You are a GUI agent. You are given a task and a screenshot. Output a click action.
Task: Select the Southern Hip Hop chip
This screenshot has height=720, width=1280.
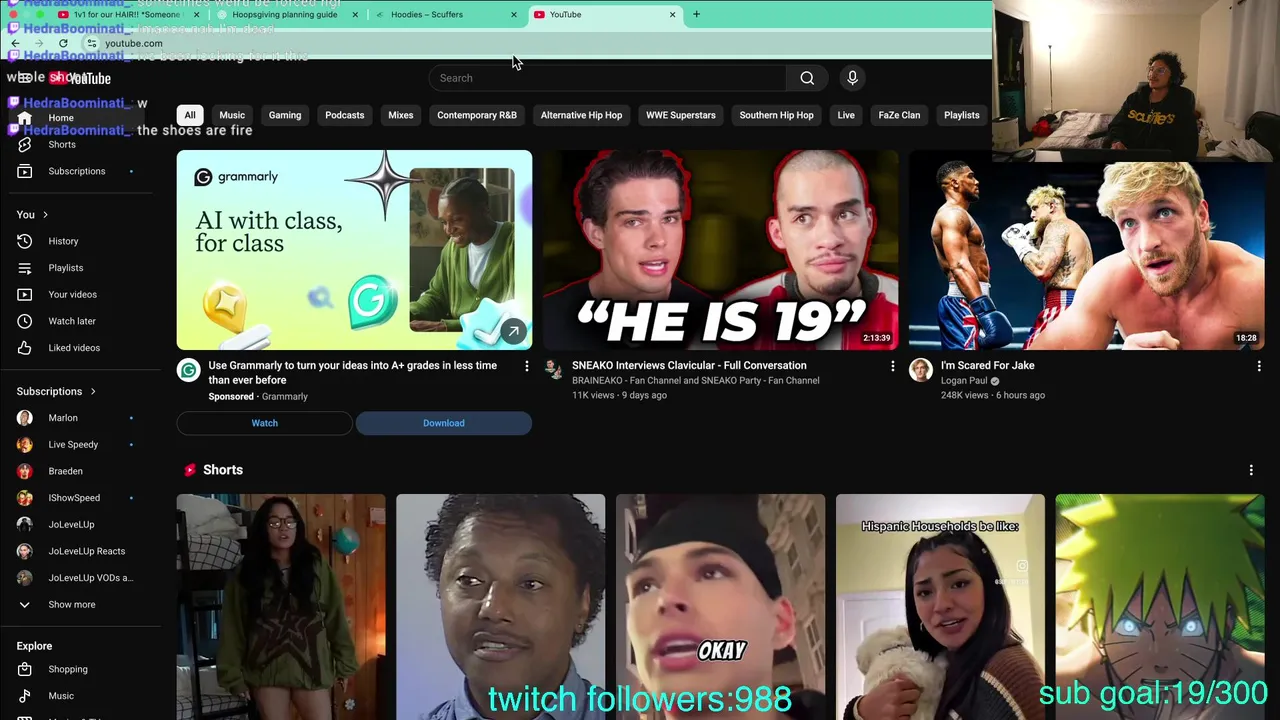776,115
